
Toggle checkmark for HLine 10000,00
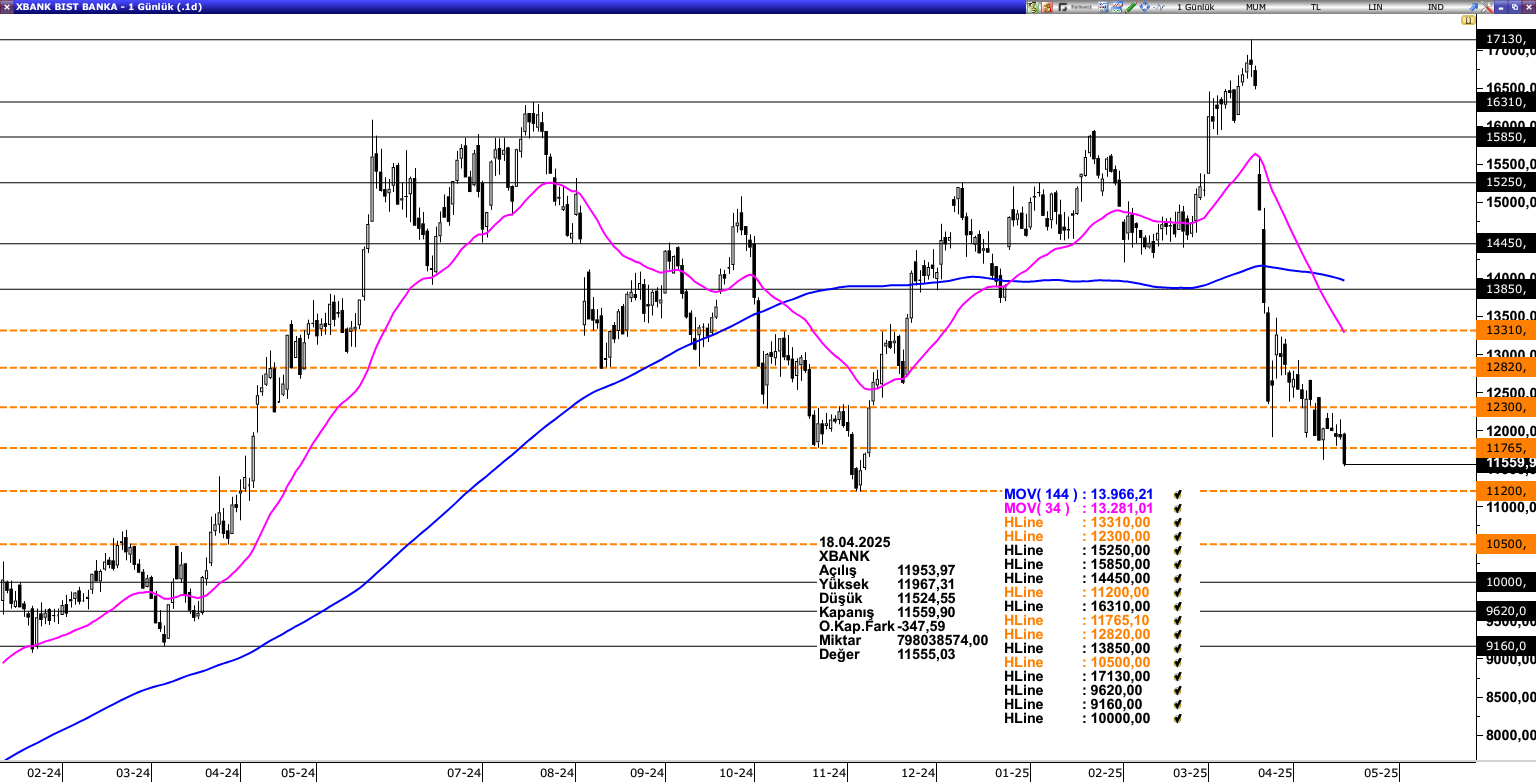pyautogui.click(x=1179, y=718)
